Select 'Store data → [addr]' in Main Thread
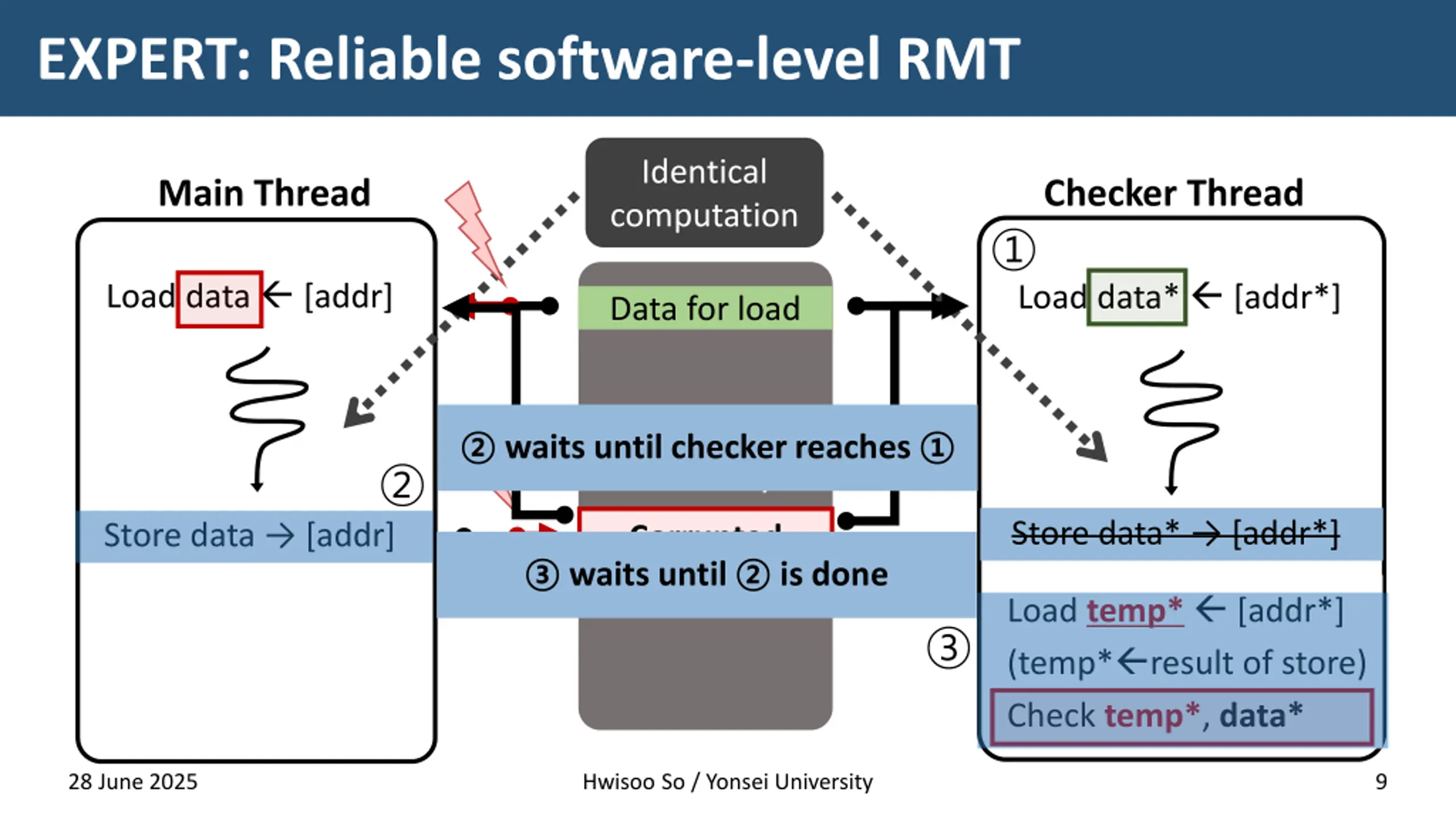This screenshot has width=1456, height=819. (x=249, y=536)
